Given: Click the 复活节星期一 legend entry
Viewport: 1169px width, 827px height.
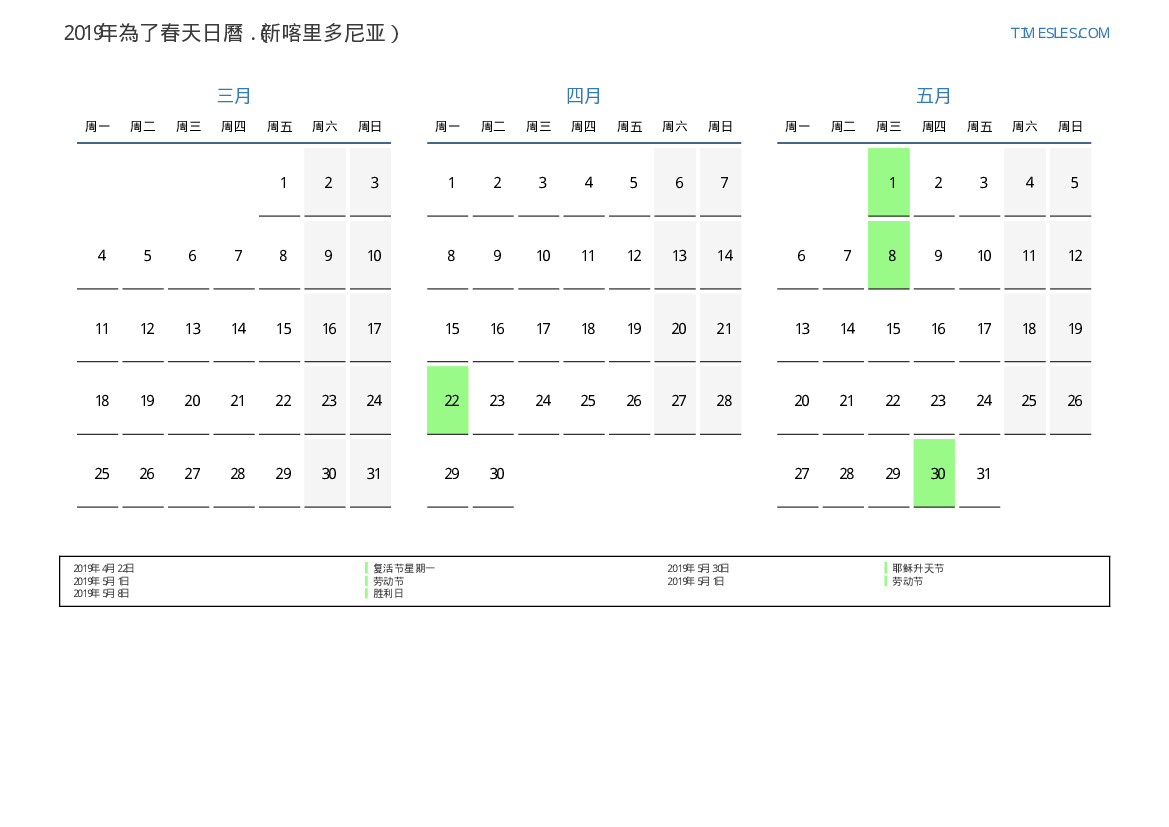Looking at the screenshot, I should (x=404, y=568).
